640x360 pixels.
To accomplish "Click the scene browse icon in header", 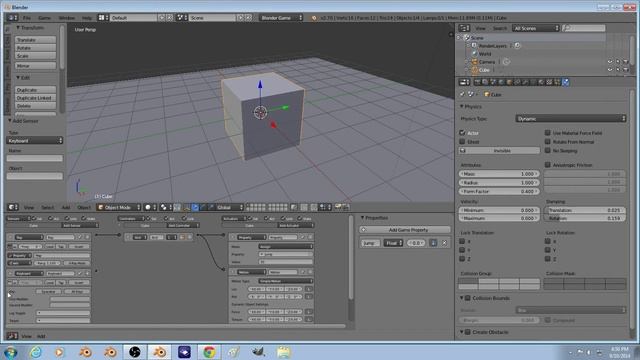I will pyautogui.click(x=182, y=18).
